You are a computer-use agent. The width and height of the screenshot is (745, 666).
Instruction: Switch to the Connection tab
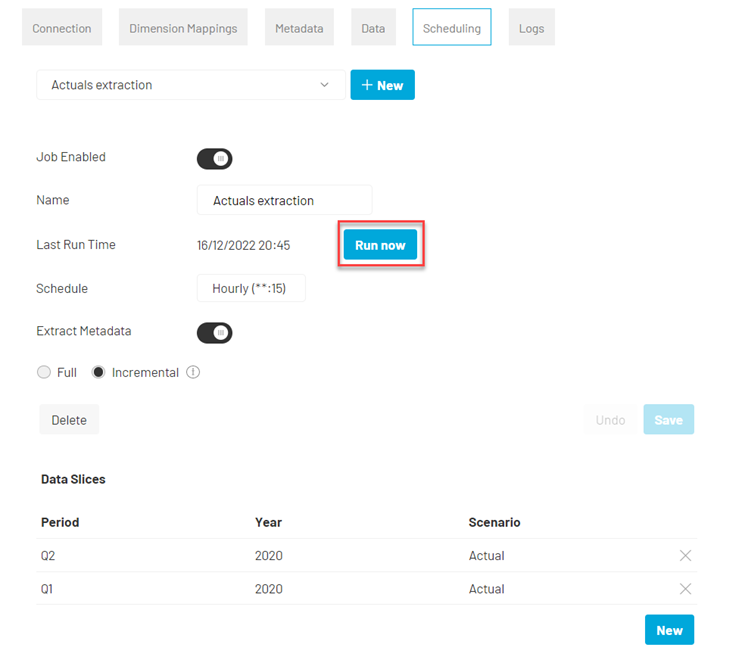62,27
